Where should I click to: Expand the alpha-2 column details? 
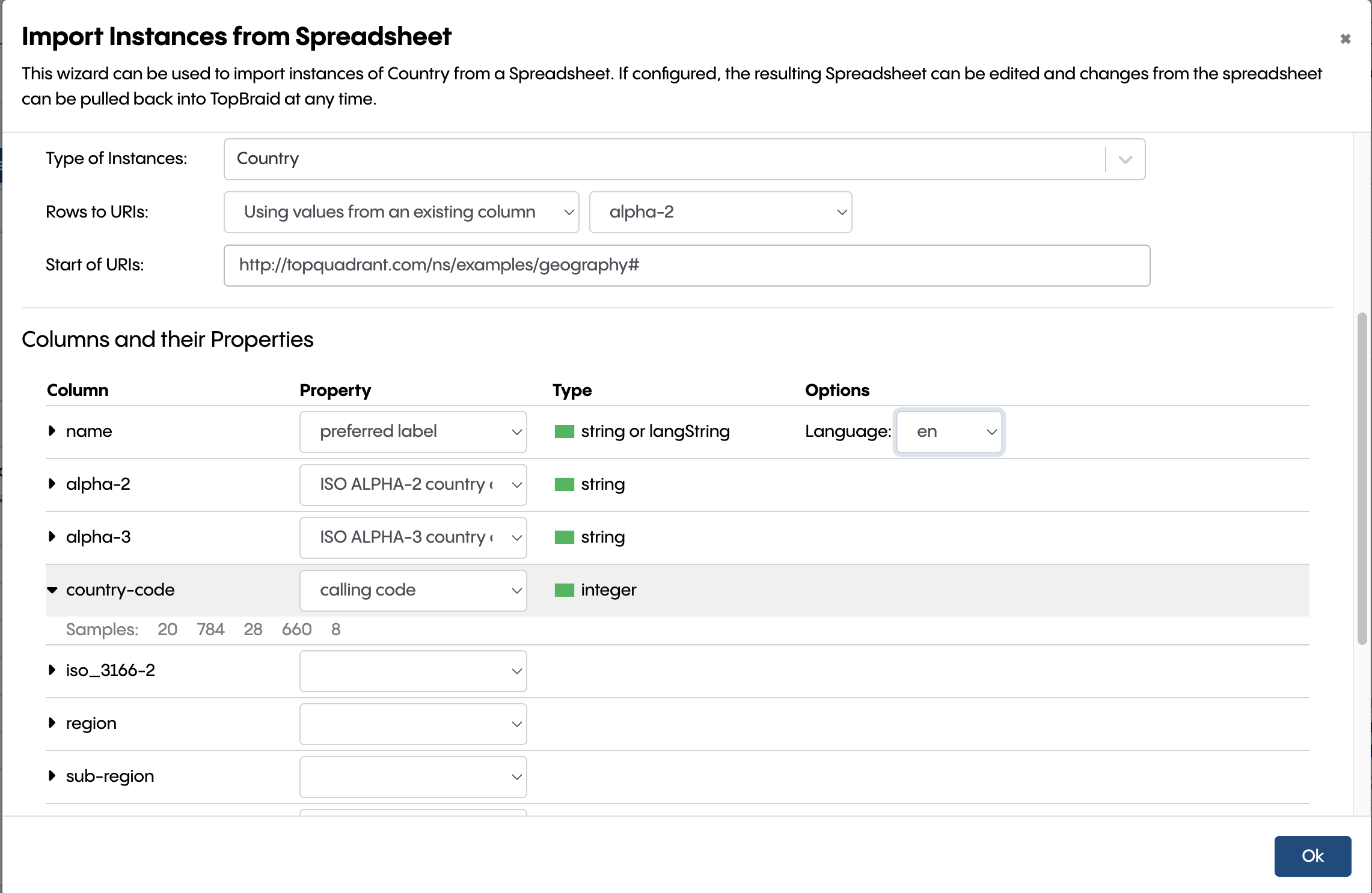tap(52, 484)
